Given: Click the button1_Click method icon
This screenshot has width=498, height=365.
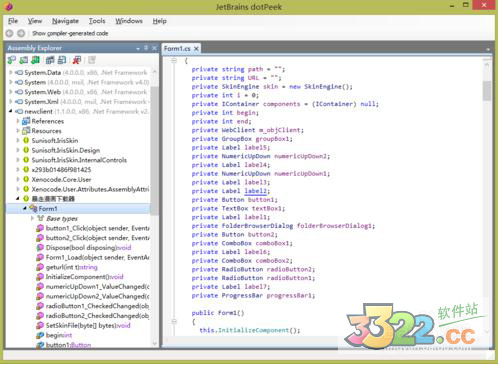Looking at the screenshot, I should point(40,228).
